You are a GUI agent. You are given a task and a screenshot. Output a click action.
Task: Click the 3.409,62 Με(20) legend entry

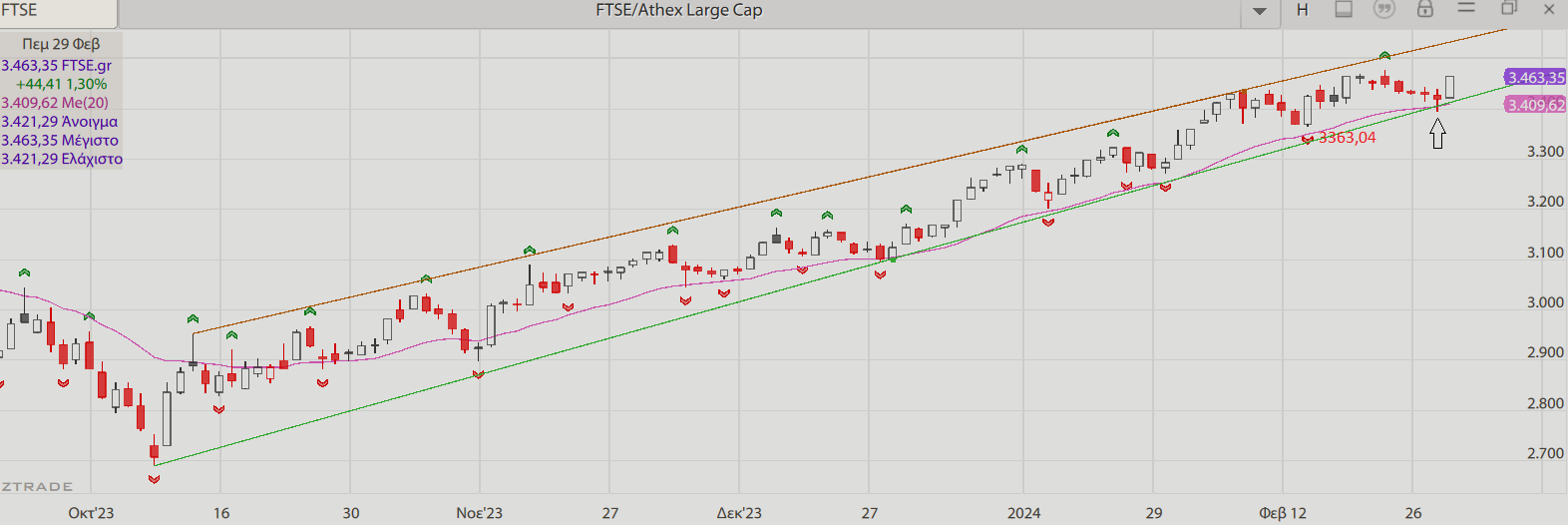click(55, 103)
